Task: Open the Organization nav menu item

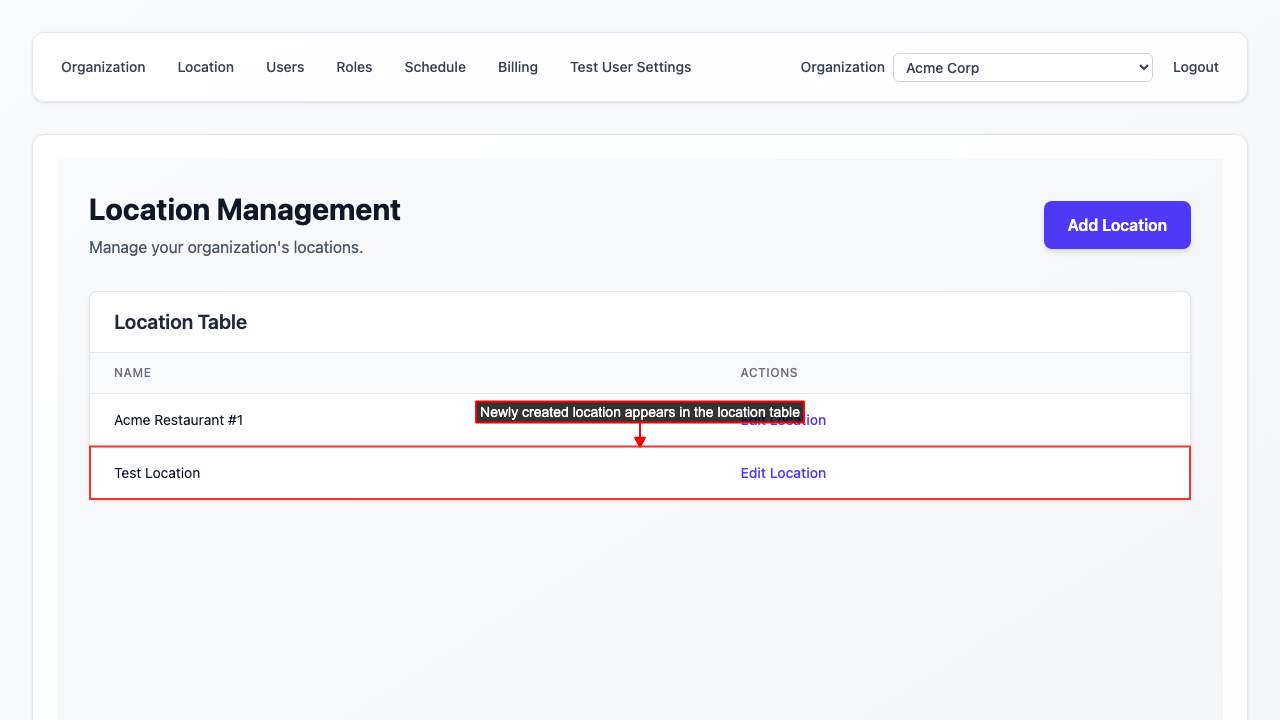Action: click(103, 67)
